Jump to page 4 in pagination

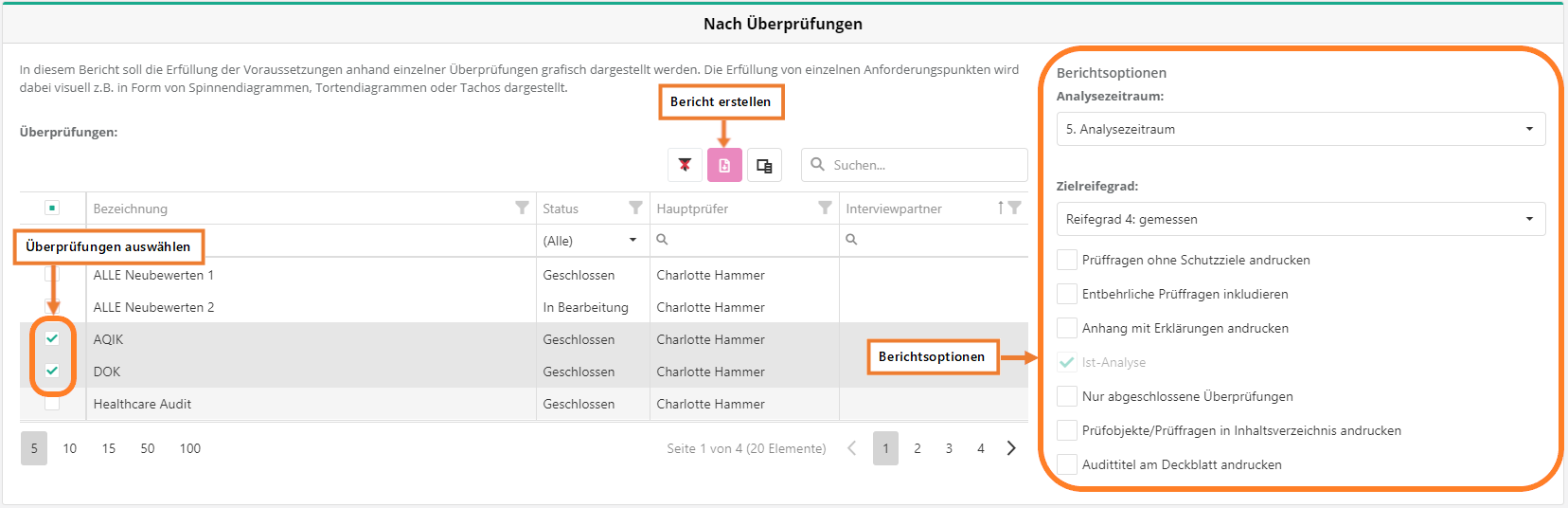pyautogui.click(x=981, y=448)
